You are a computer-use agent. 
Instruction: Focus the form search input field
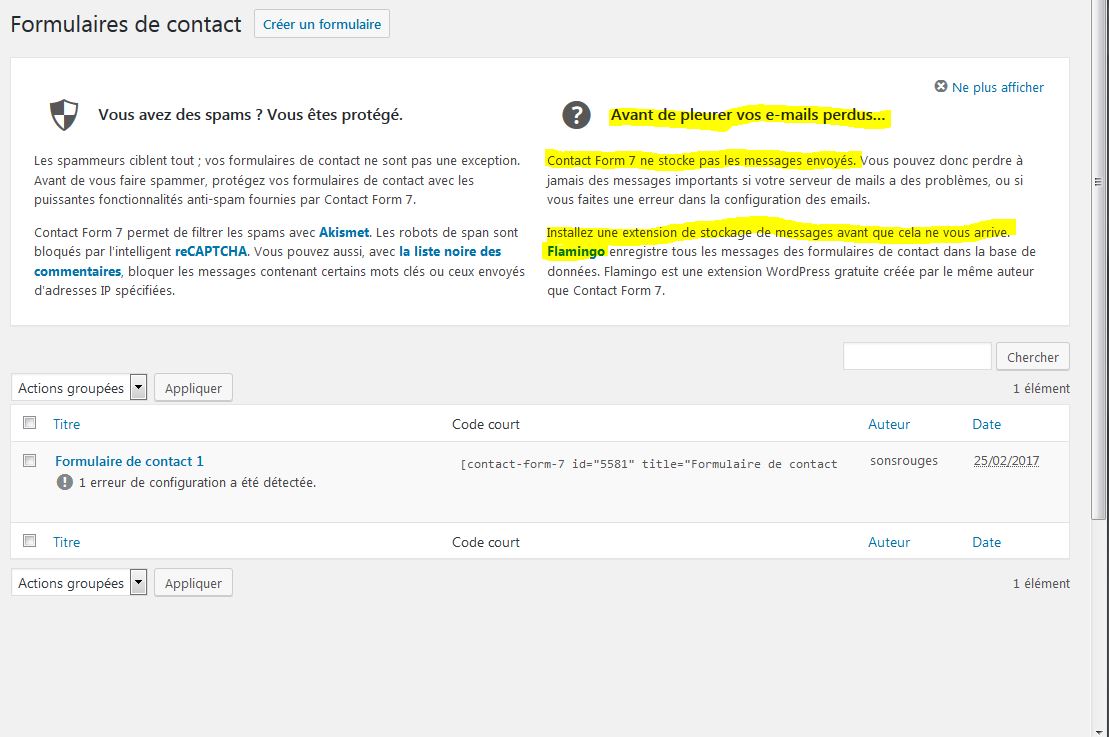tap(917, 356)
